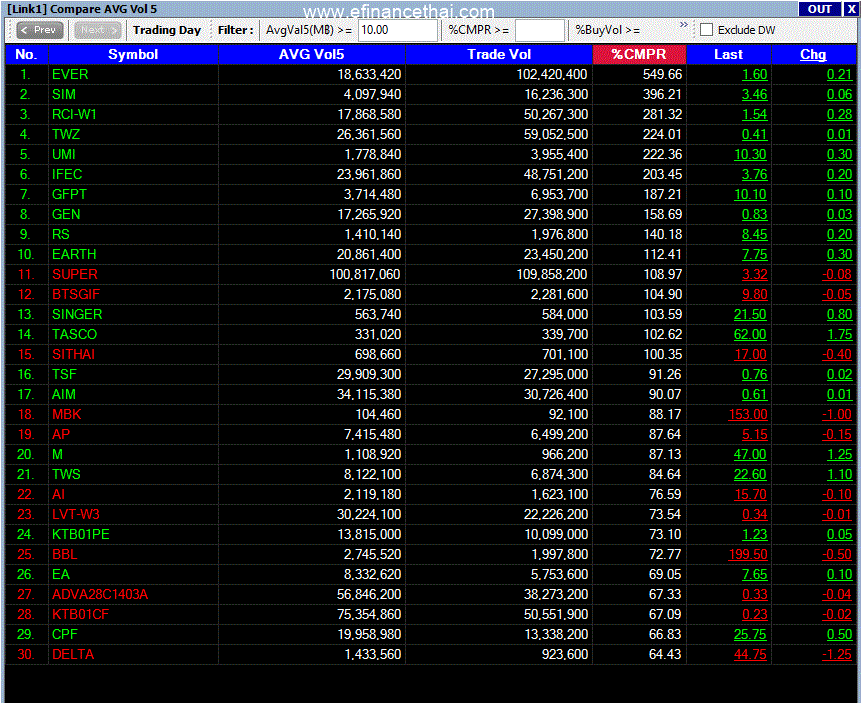The image size is (862, 703).
Task: Click TASCO last price 62.00
Action: click(x=750, y=334)
